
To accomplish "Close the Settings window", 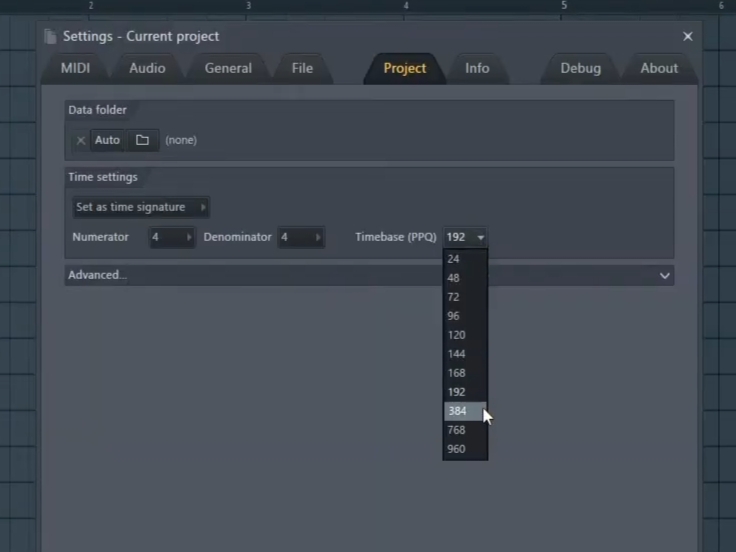I will [x=687, y=36].
